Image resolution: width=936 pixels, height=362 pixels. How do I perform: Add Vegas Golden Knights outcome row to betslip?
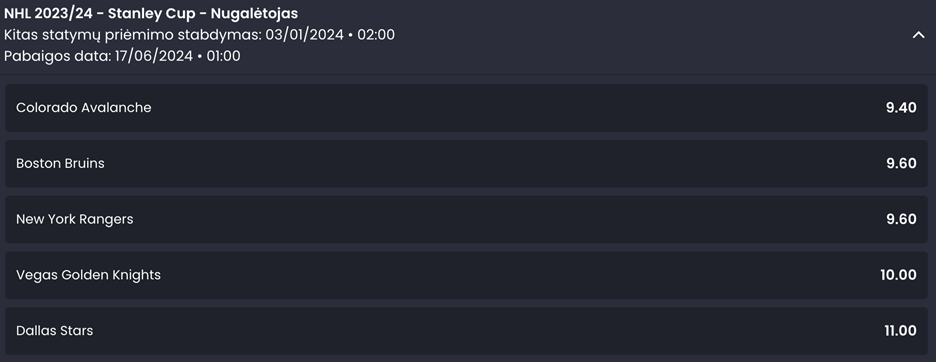467,275
